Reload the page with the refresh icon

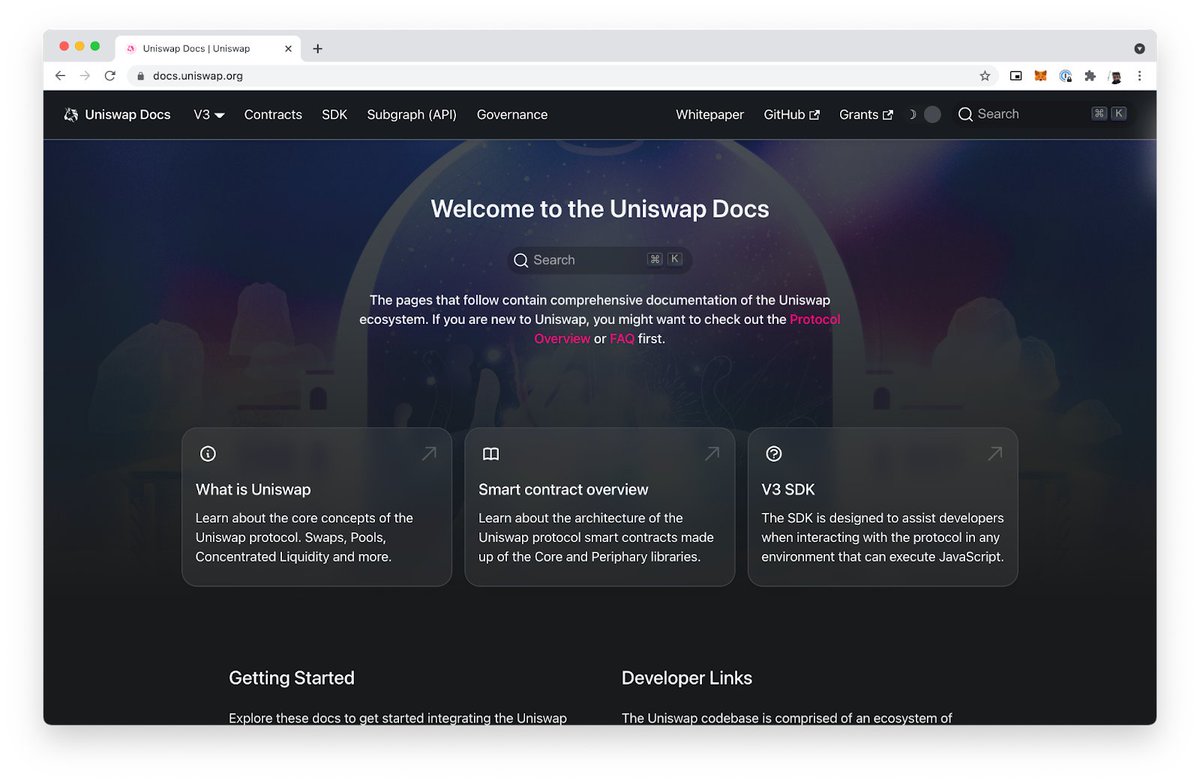[x=110, y=76]
